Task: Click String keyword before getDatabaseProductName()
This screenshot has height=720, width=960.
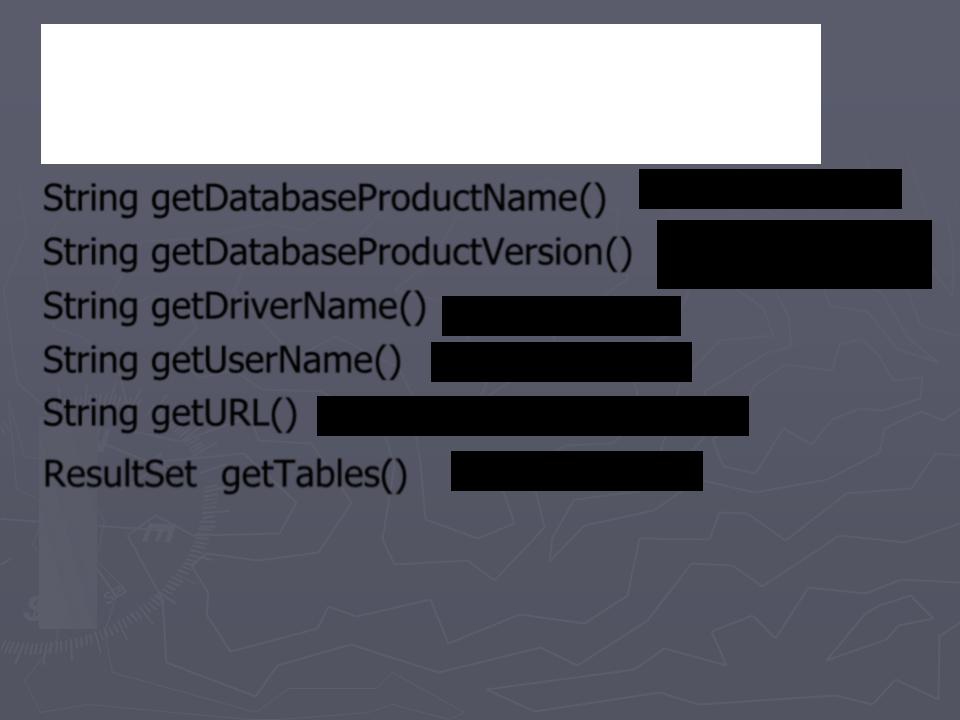Action: [91, 200]
